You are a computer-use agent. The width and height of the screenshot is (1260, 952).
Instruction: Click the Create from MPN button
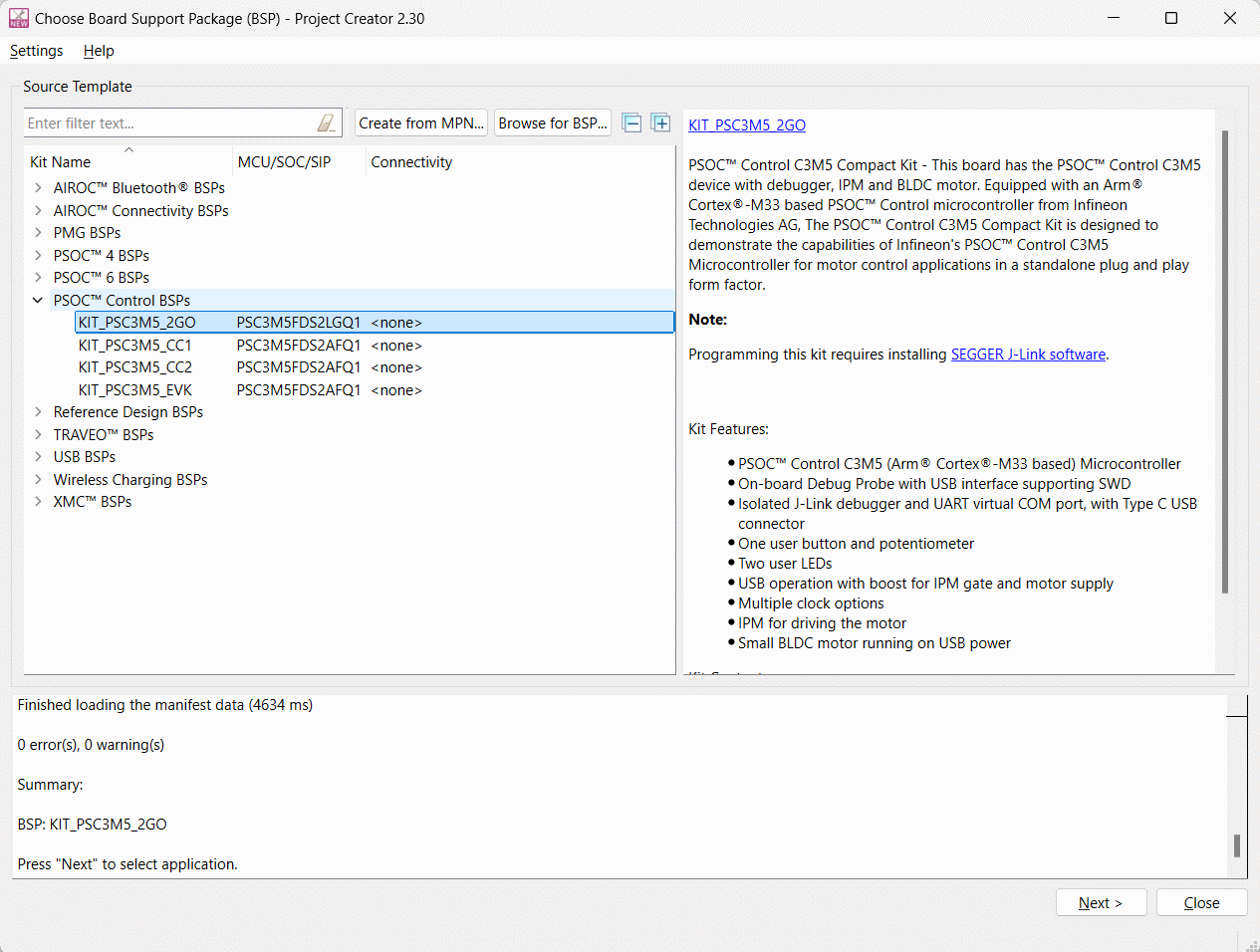420,123
